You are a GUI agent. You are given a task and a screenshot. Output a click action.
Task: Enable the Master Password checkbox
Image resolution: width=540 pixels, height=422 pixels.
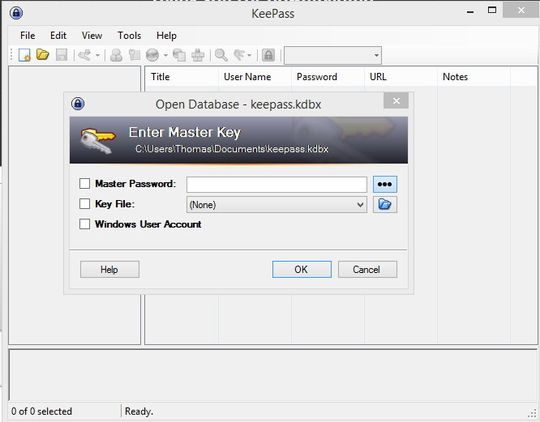(84, 184)
